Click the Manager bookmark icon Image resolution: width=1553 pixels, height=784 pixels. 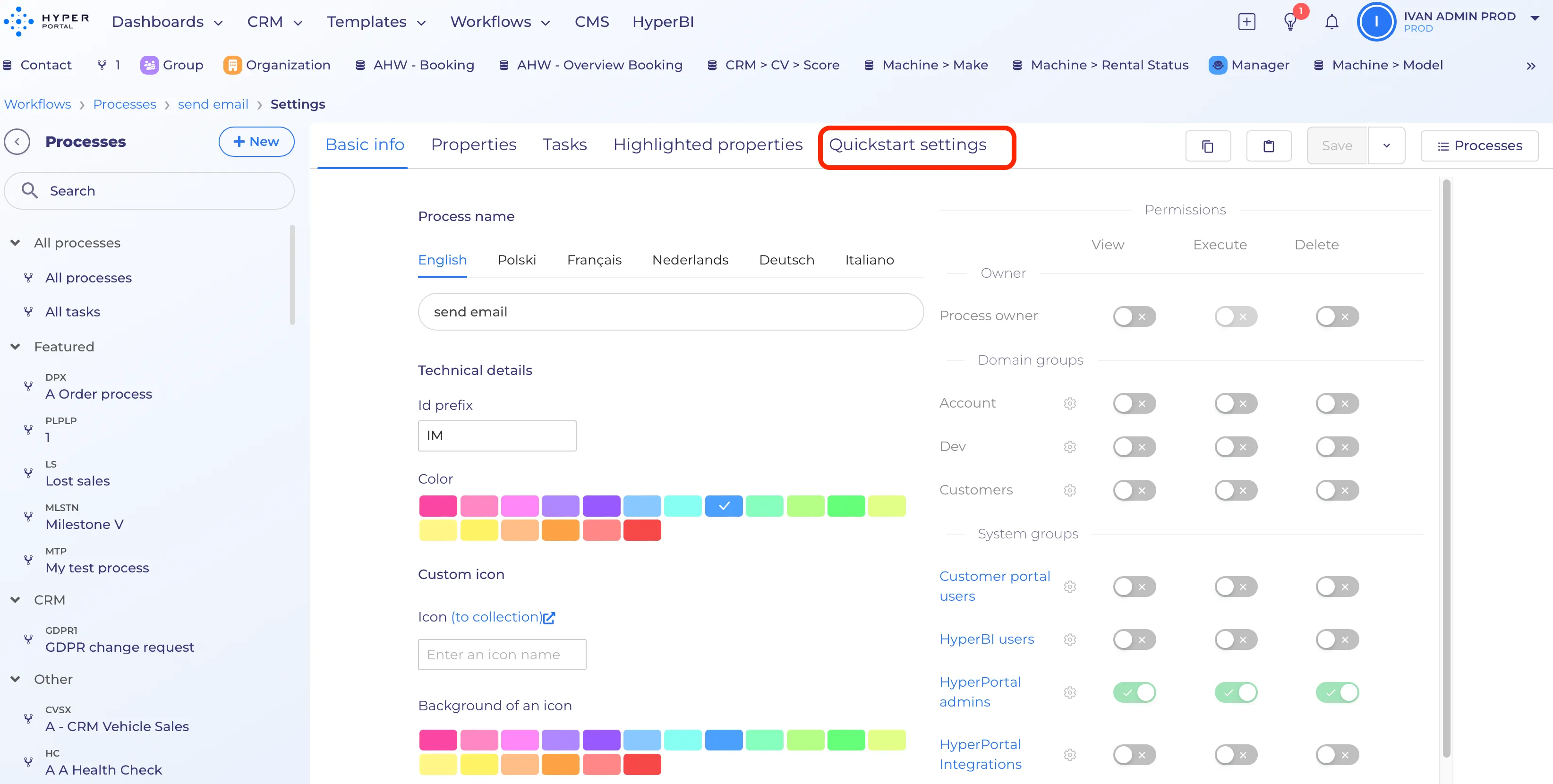coord(1217,65)
